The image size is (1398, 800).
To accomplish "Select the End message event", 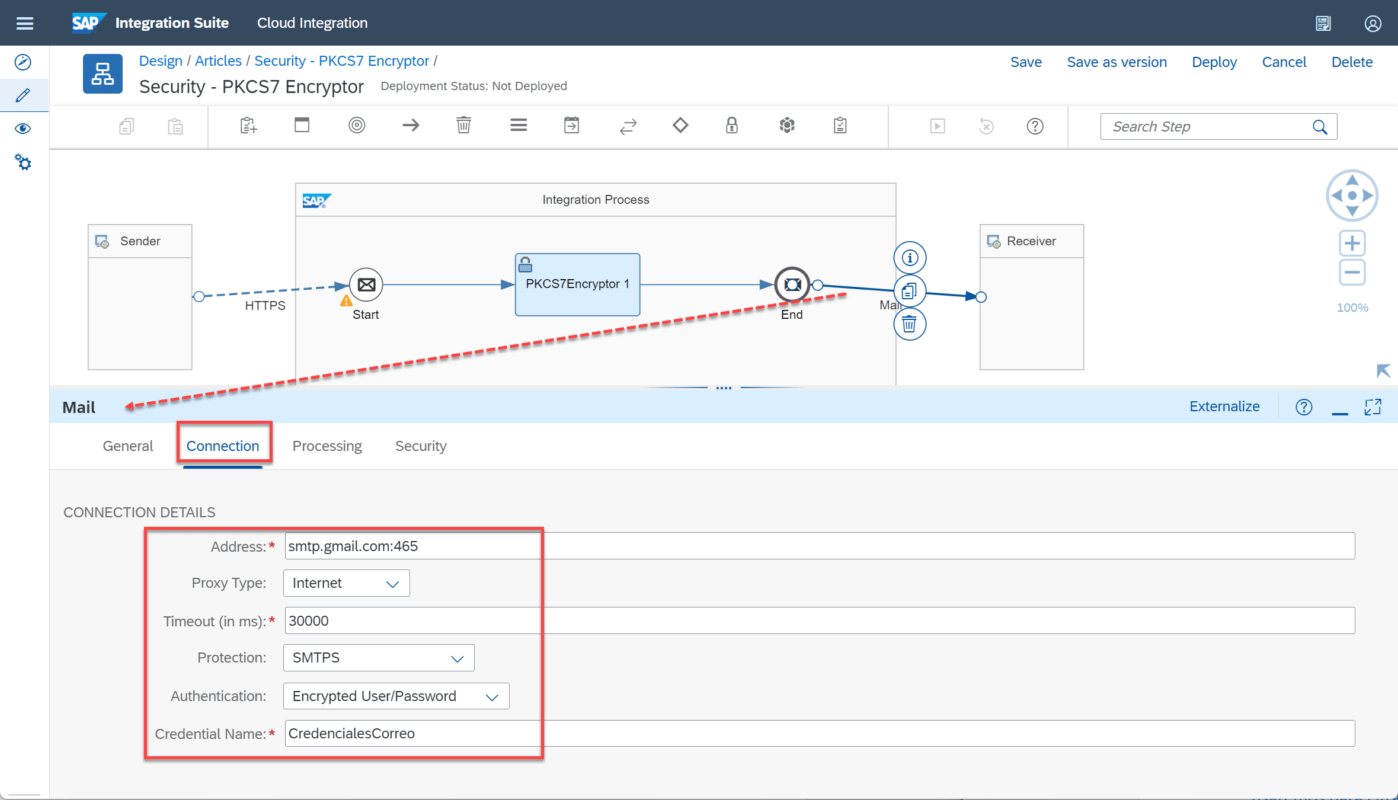I will 792,285.
